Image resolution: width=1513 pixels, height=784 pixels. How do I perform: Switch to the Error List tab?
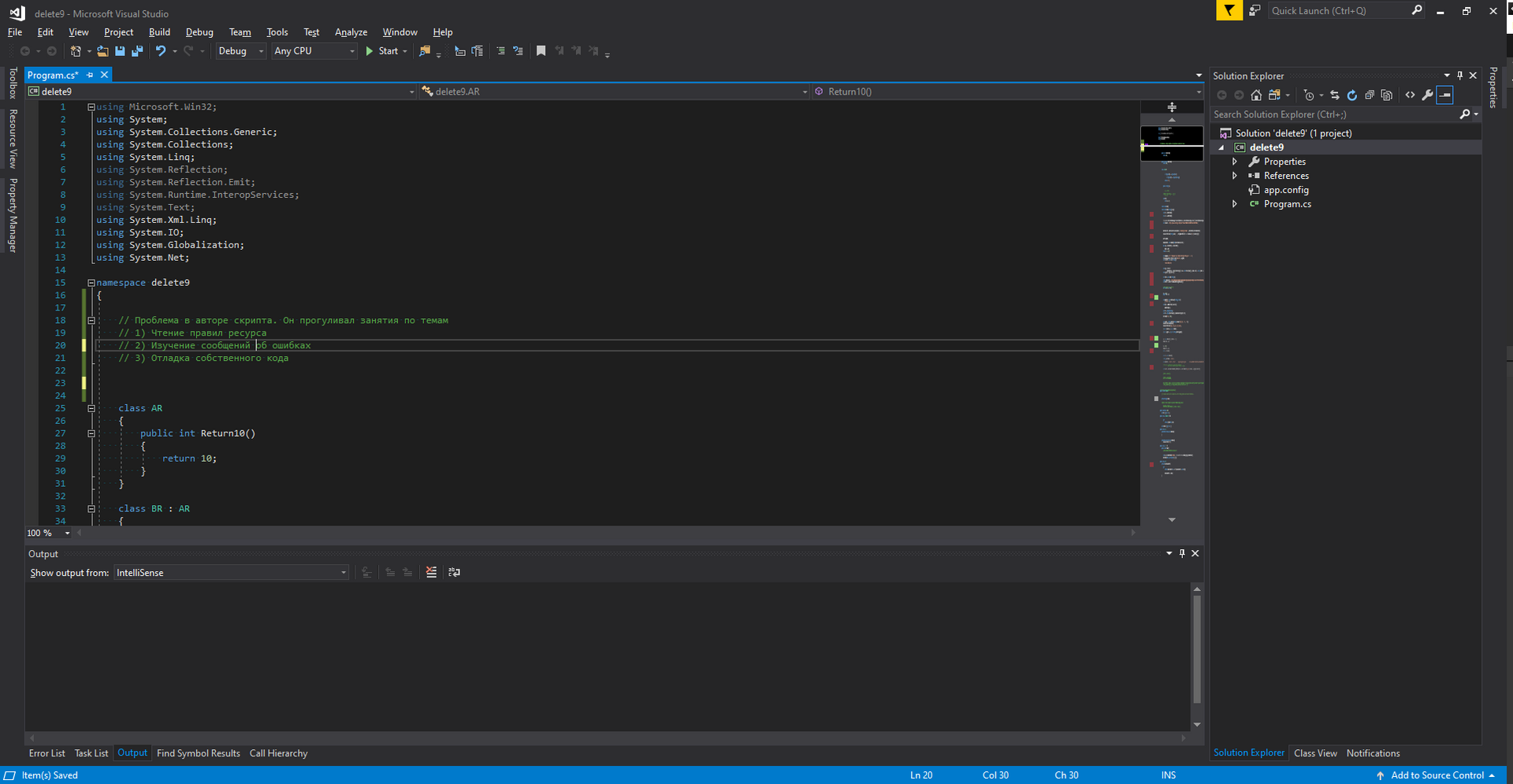(x=47, y=754)
